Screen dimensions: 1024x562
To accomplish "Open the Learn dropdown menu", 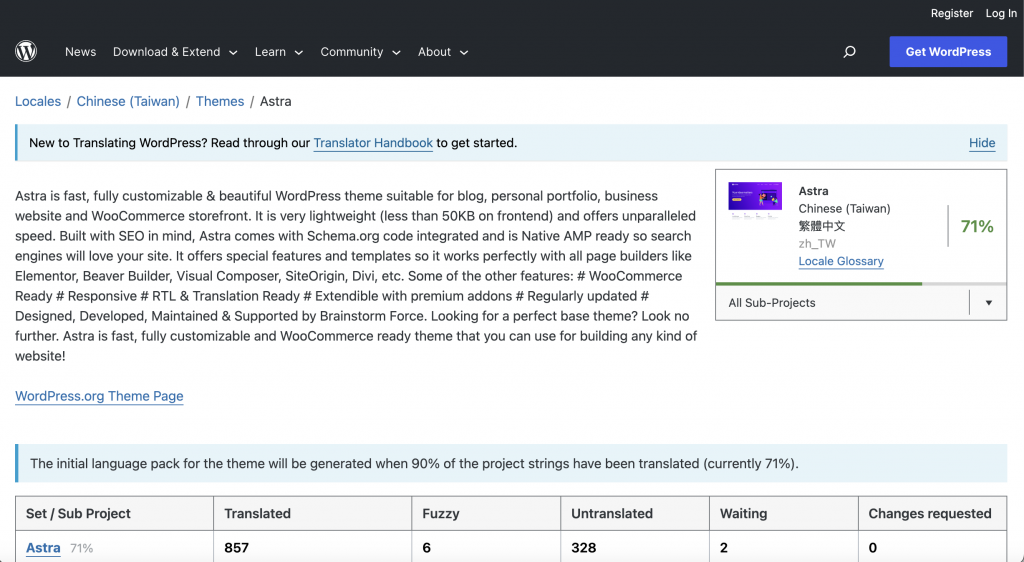I will tap(278, 52).
